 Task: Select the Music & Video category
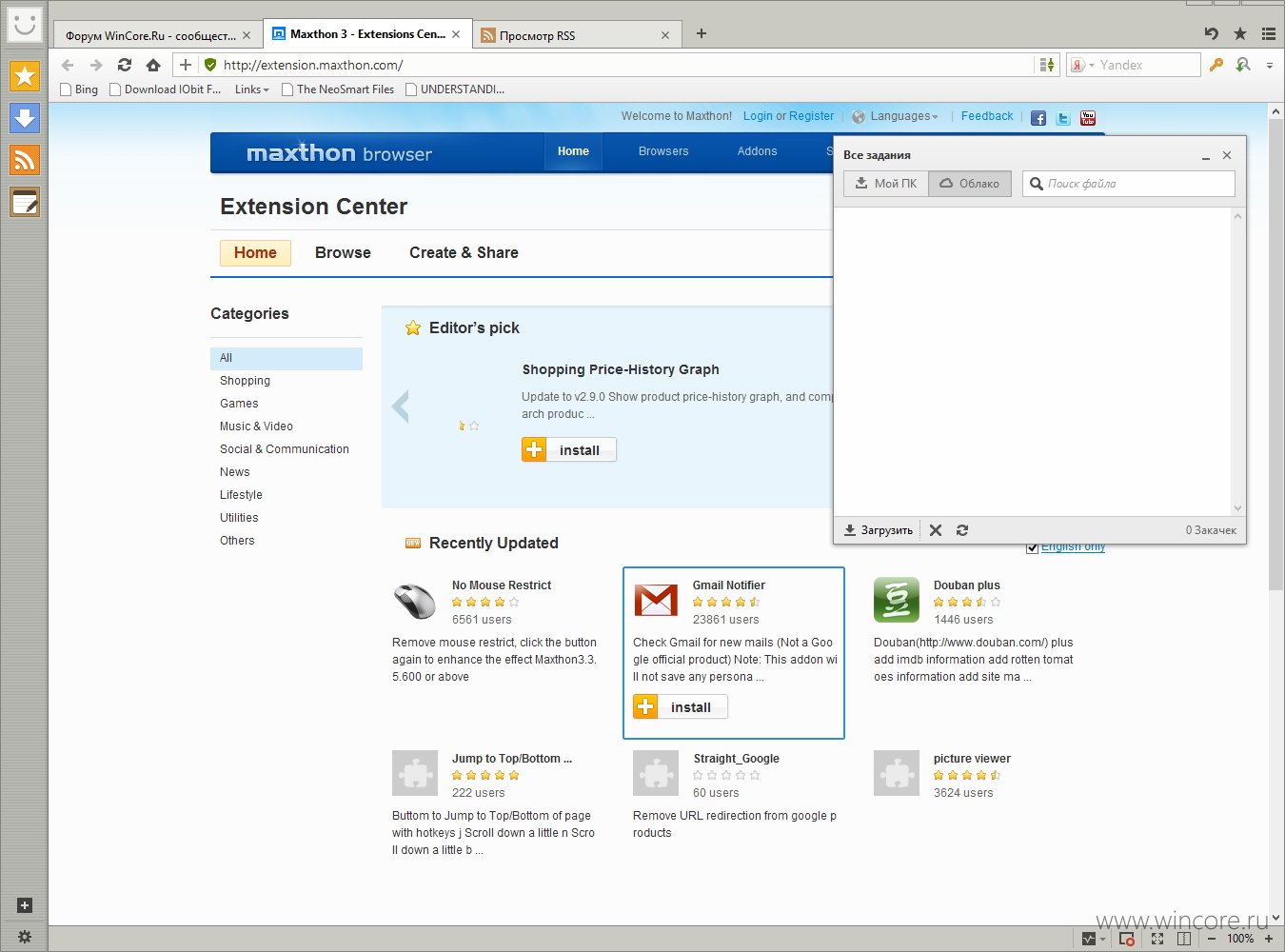tap(256, 426)
